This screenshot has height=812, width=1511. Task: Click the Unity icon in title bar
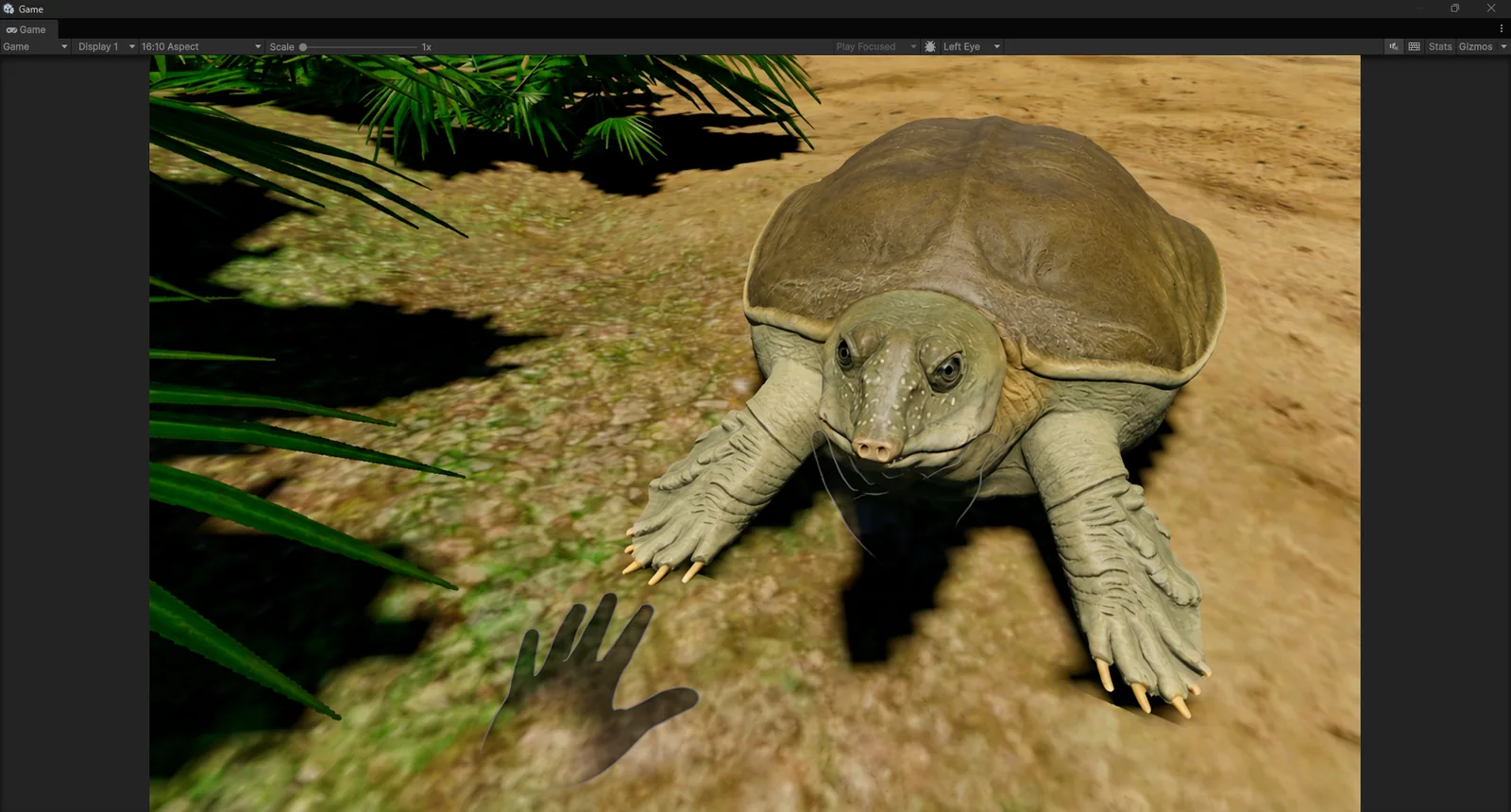tap(8, 8)
